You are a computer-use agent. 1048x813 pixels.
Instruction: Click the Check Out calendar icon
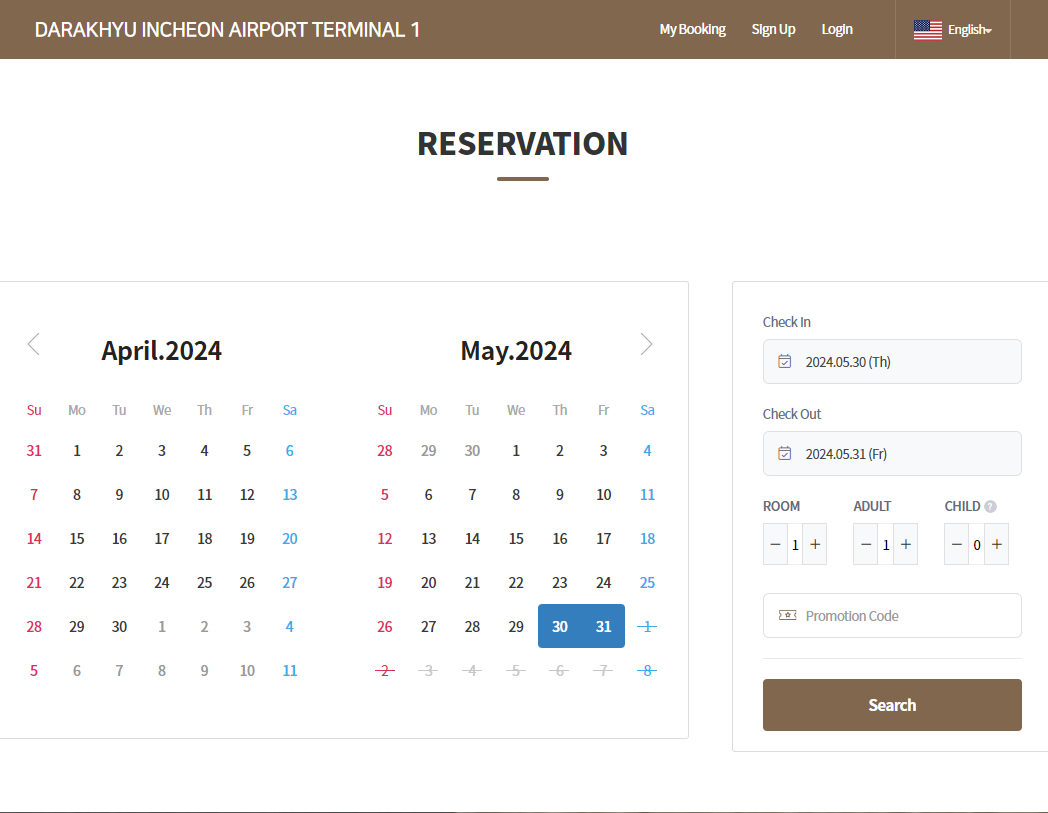click(785, 454)
